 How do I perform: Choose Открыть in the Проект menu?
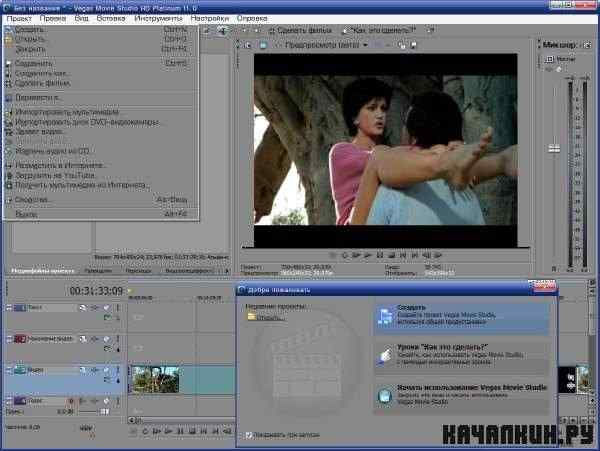coord(101,39)
